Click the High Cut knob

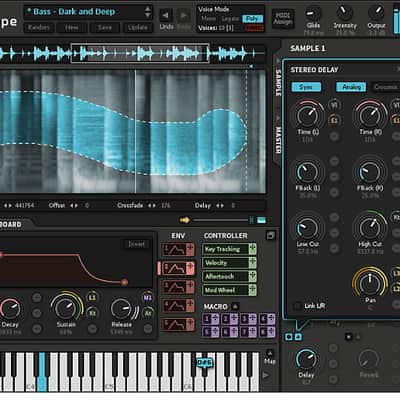370,227
